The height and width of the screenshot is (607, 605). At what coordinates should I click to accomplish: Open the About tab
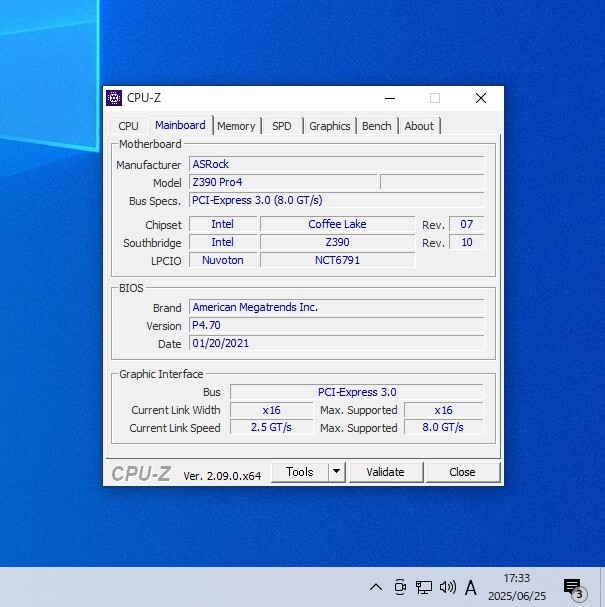[419, 126]
